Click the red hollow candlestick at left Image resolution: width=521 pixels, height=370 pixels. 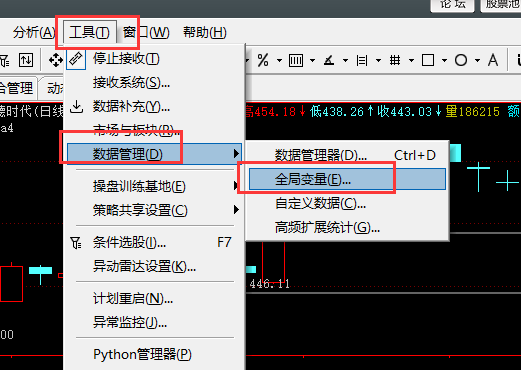pos(12,283)
